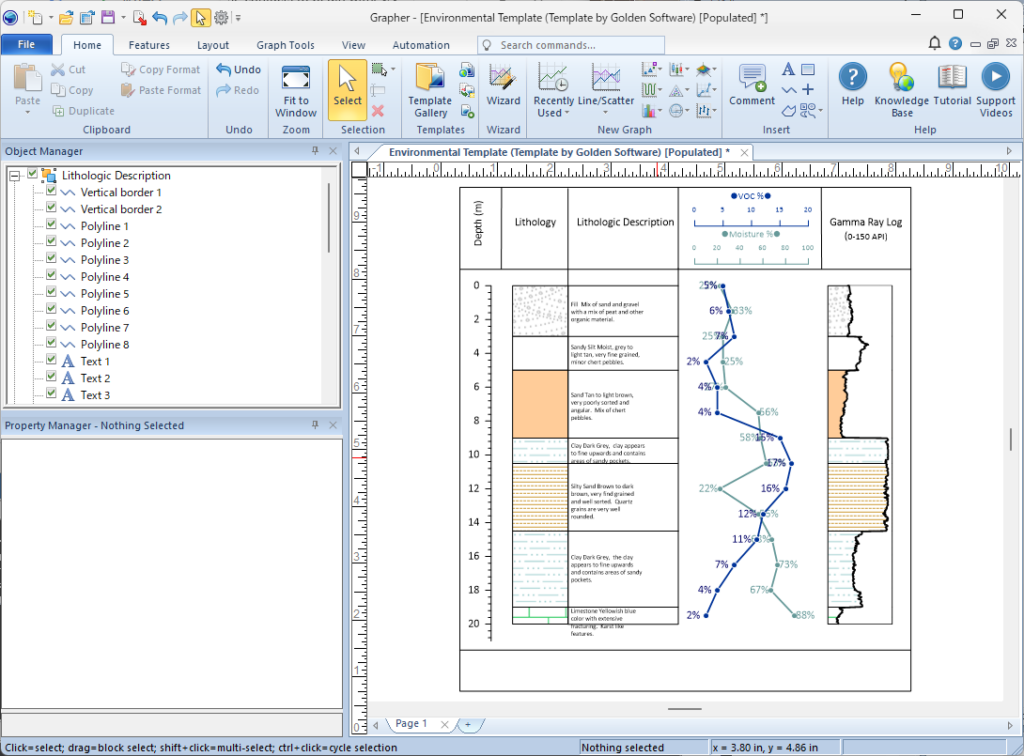The image size is (1024, 756).
Task: Click the Page 1 sheet tab
Action: click(411, 723)
